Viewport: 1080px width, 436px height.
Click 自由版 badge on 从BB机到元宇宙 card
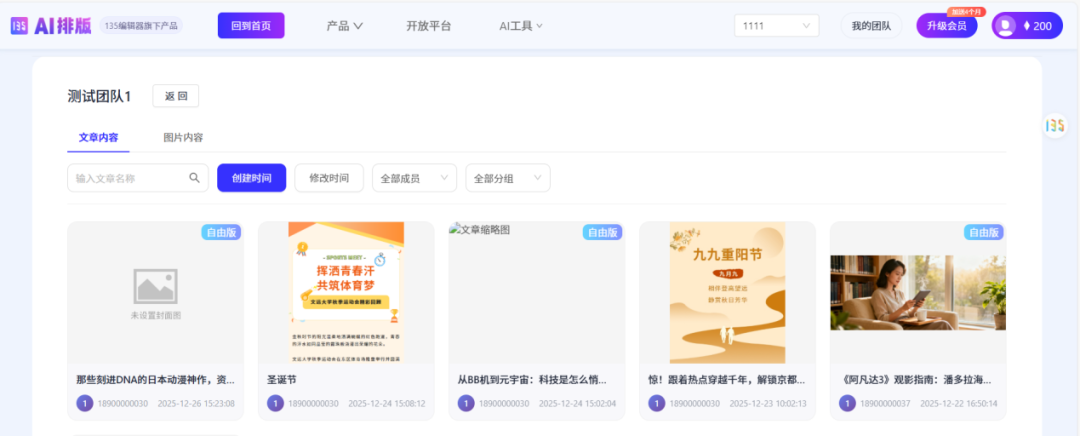click(603, 232)
